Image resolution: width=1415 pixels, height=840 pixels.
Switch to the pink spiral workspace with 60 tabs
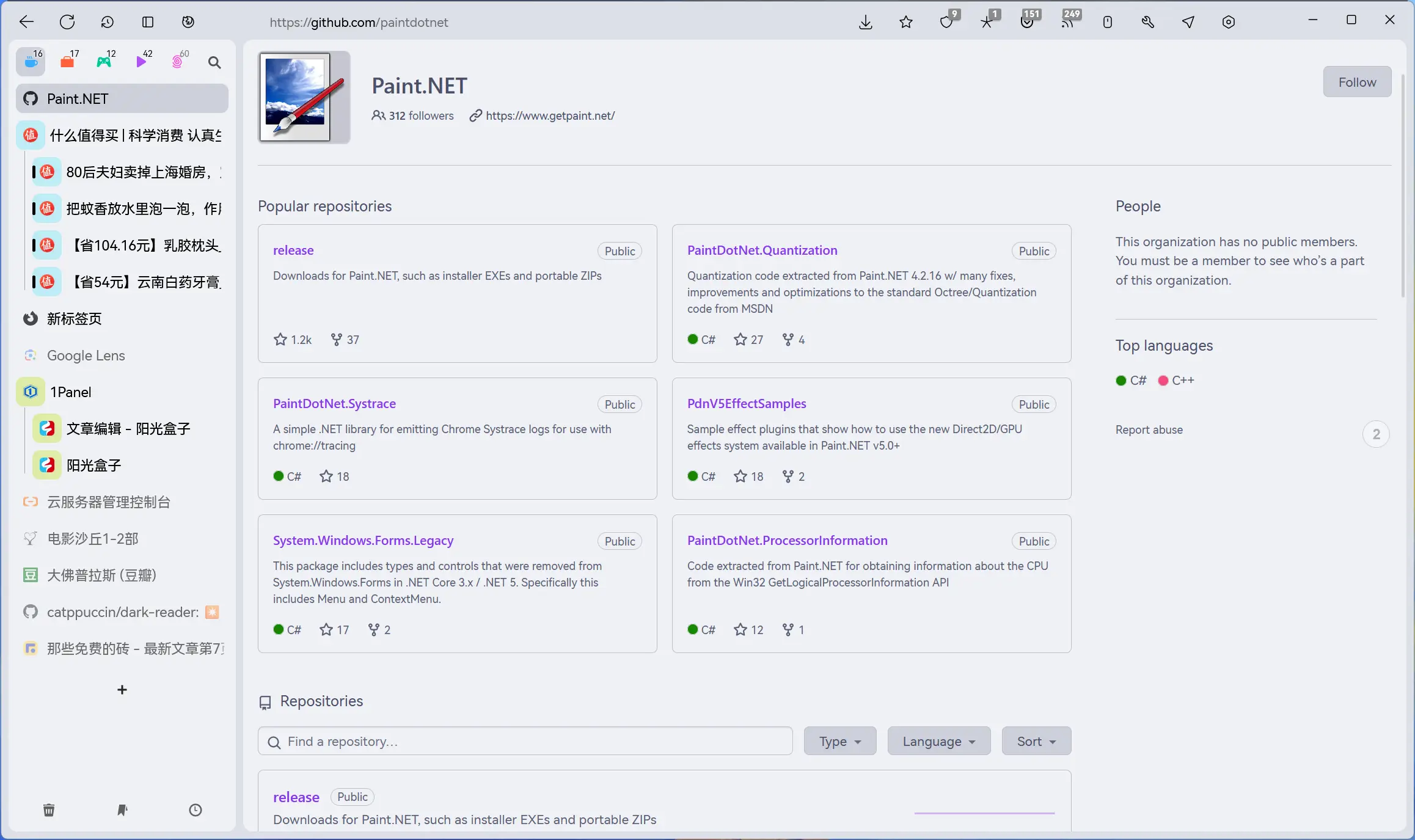[x=179, y=61]
